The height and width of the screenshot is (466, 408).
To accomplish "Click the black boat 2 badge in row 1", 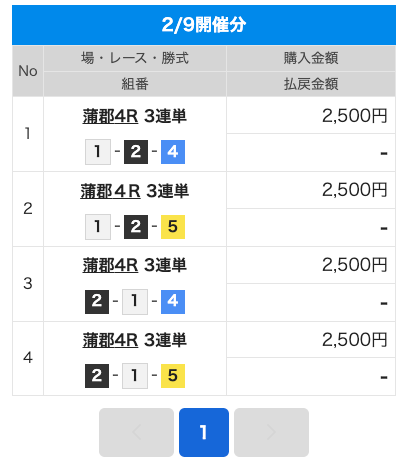I will (136, 152).
